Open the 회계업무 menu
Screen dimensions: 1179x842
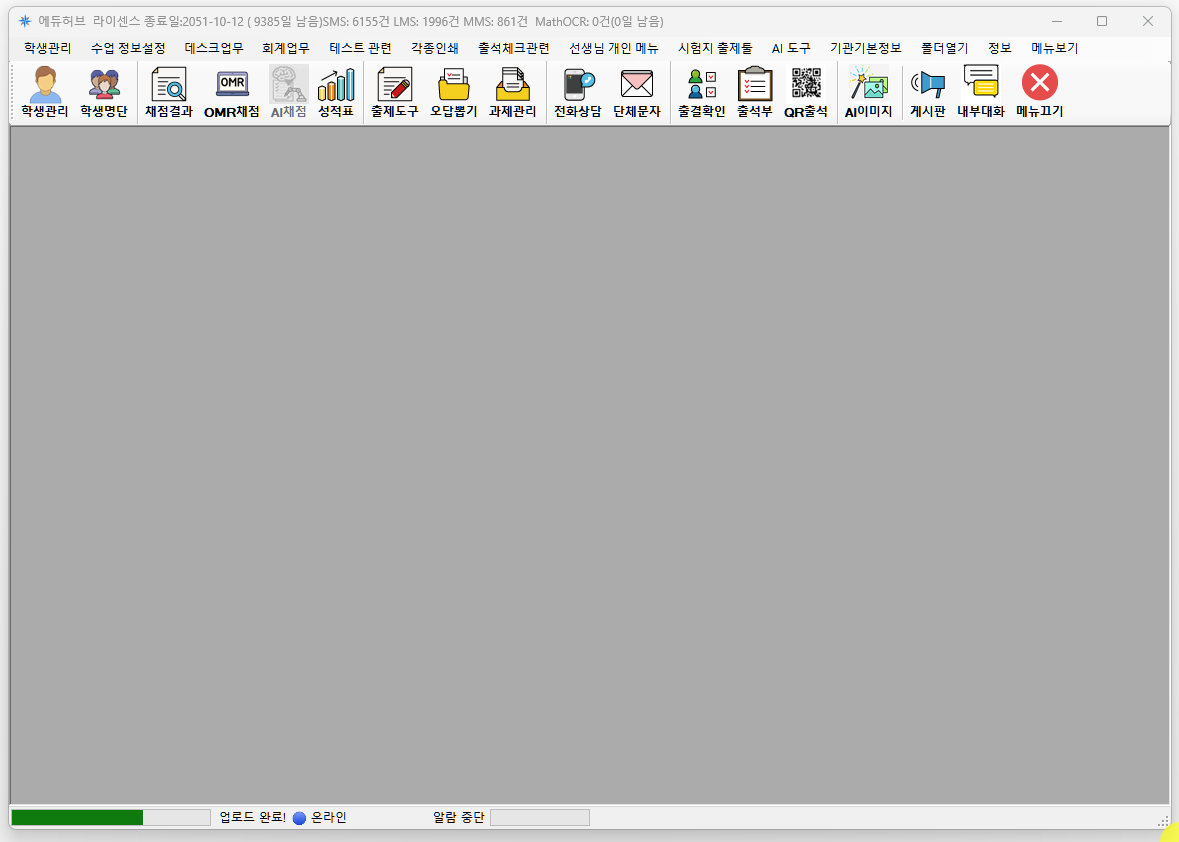point(286,48)
